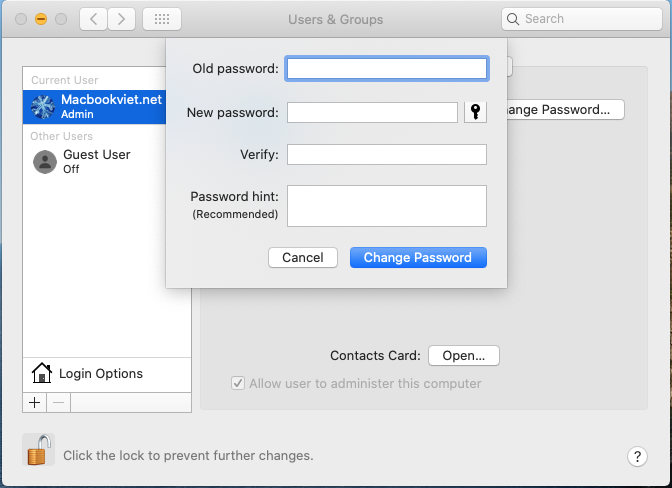Open the help question mark button
This screenshot has height=488, width=672.
pyautogui.click(x=638, y=456)
